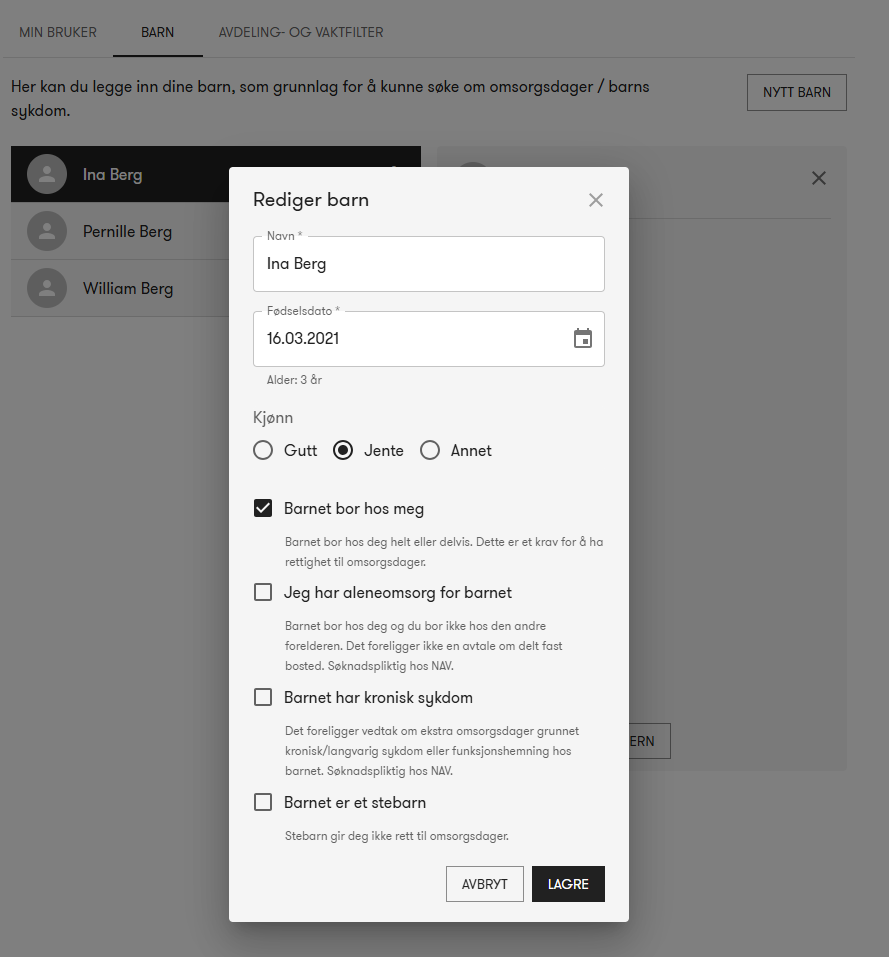Image resolution: width=889 pixels, height=957 pixels.
Task: Select the Jente radio option
Action: (x=343, y=451)
